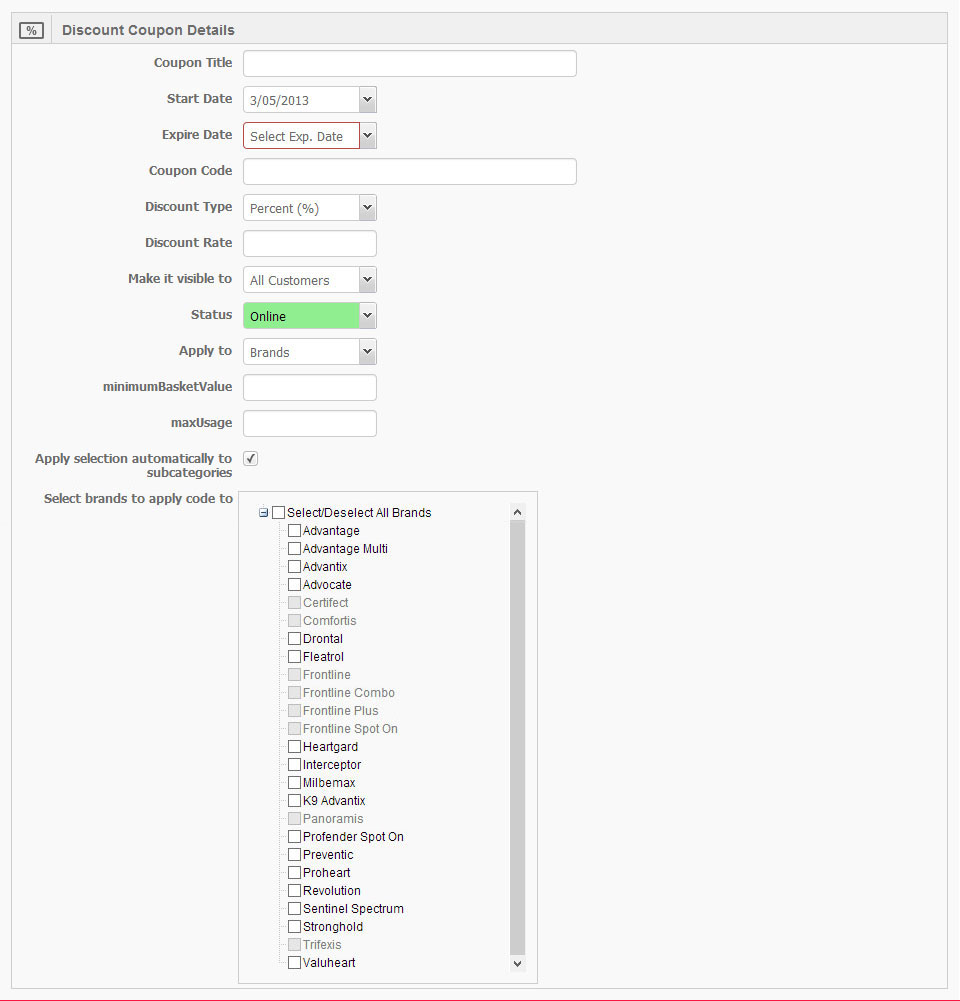Check the Milbemax brand checkbox
The width and height of the screenshot is (960, 1001).
click(294, 783)
